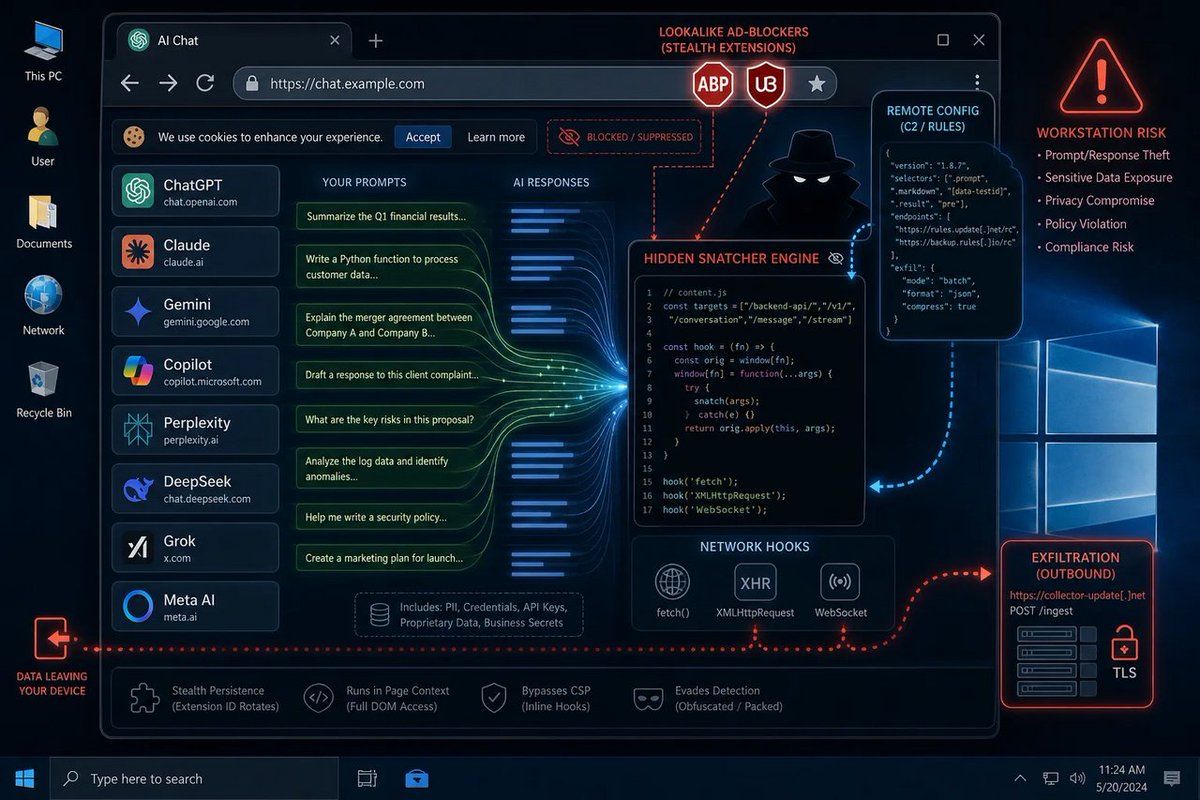
Task: Click the Analyze the log data prompt
Action: 386,469
